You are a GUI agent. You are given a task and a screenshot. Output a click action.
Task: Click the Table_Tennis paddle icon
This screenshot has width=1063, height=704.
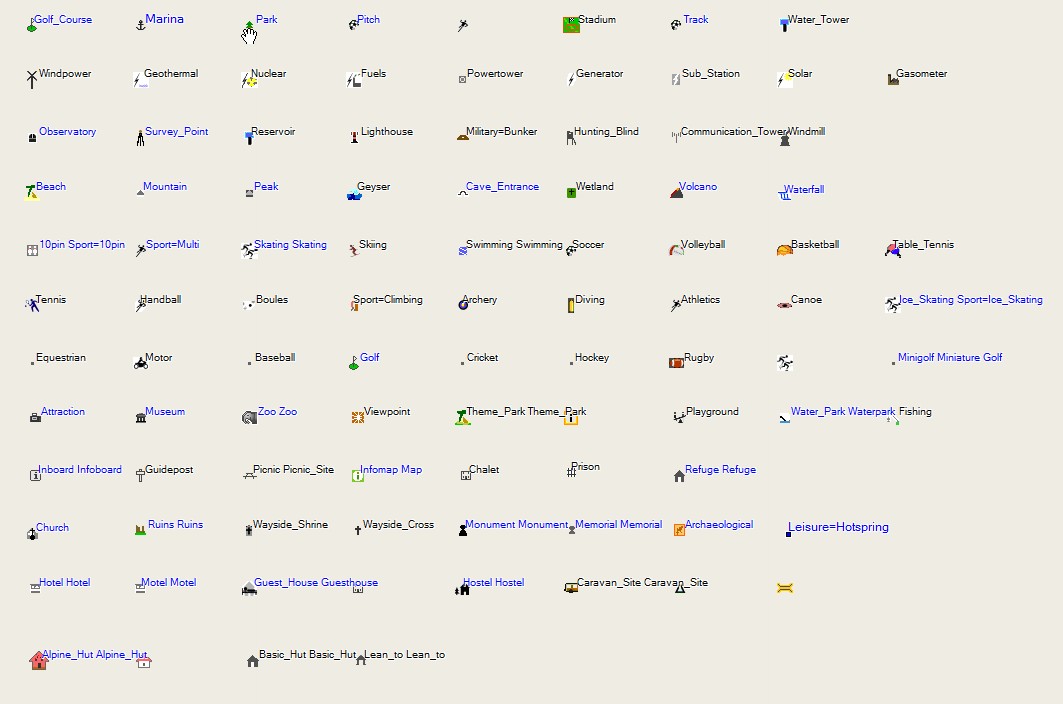893,250
